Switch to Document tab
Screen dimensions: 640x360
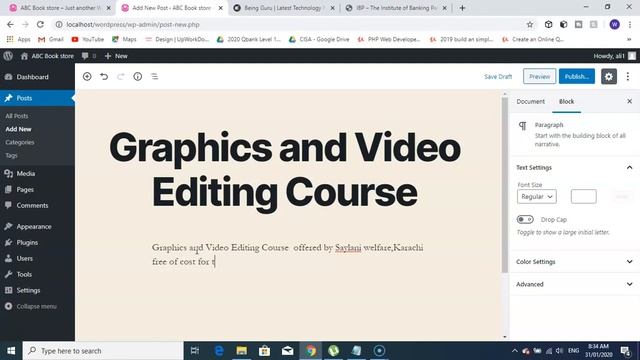(x=531, y=101)
